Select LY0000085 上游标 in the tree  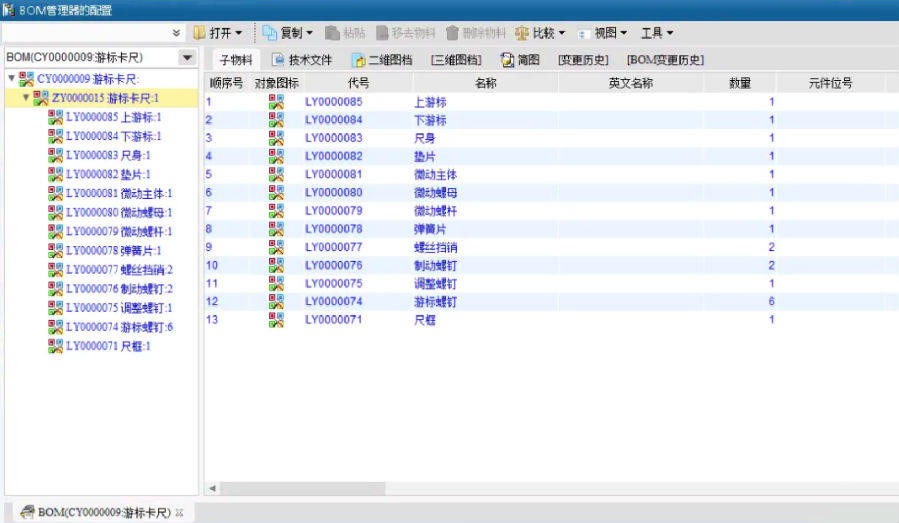point(113,117)
